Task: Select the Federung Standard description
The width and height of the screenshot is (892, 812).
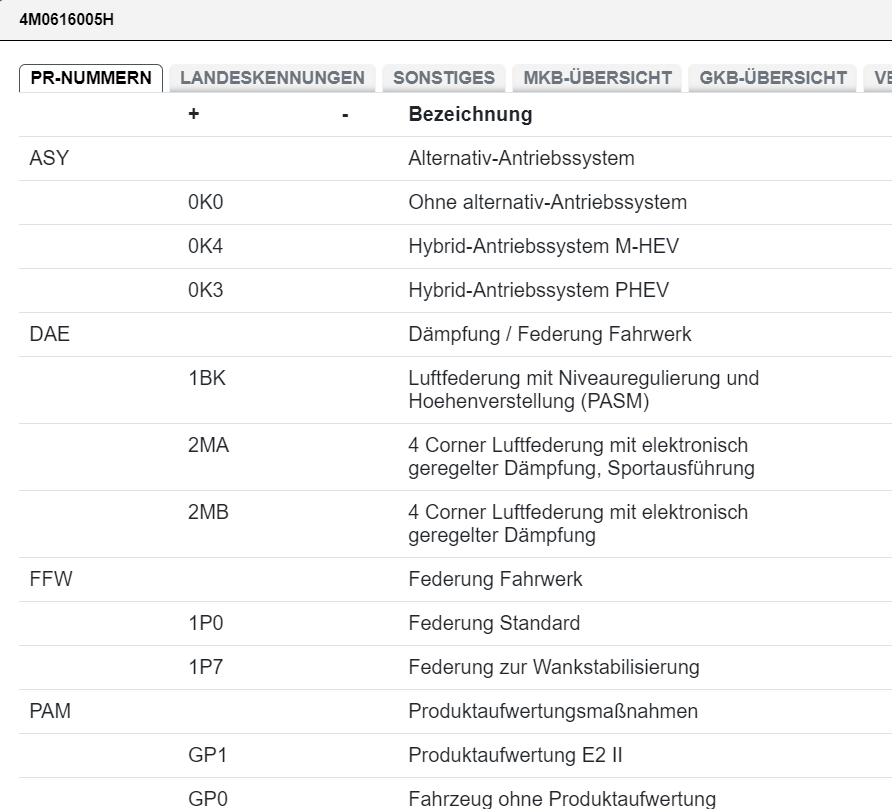Action: click(494, 624)
